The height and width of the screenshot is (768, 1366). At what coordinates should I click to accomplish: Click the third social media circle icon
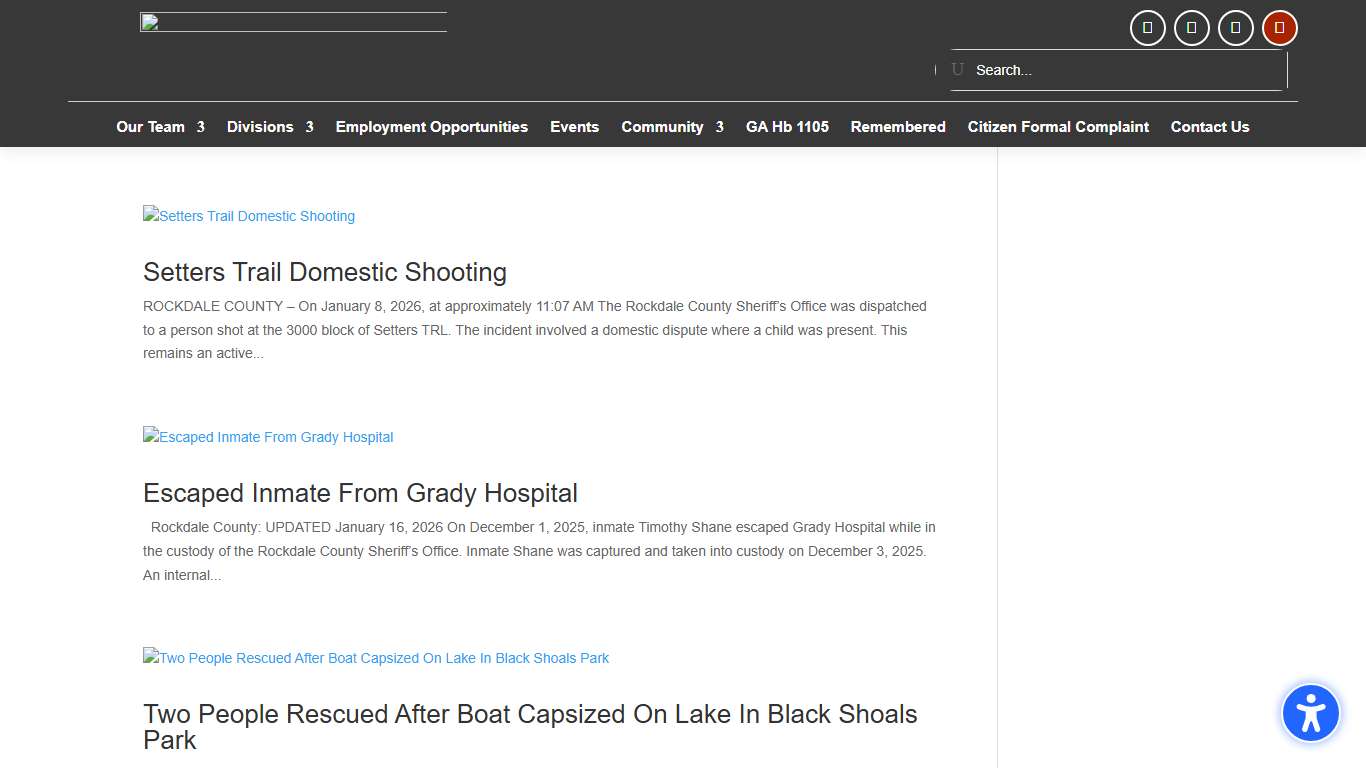1235,28
